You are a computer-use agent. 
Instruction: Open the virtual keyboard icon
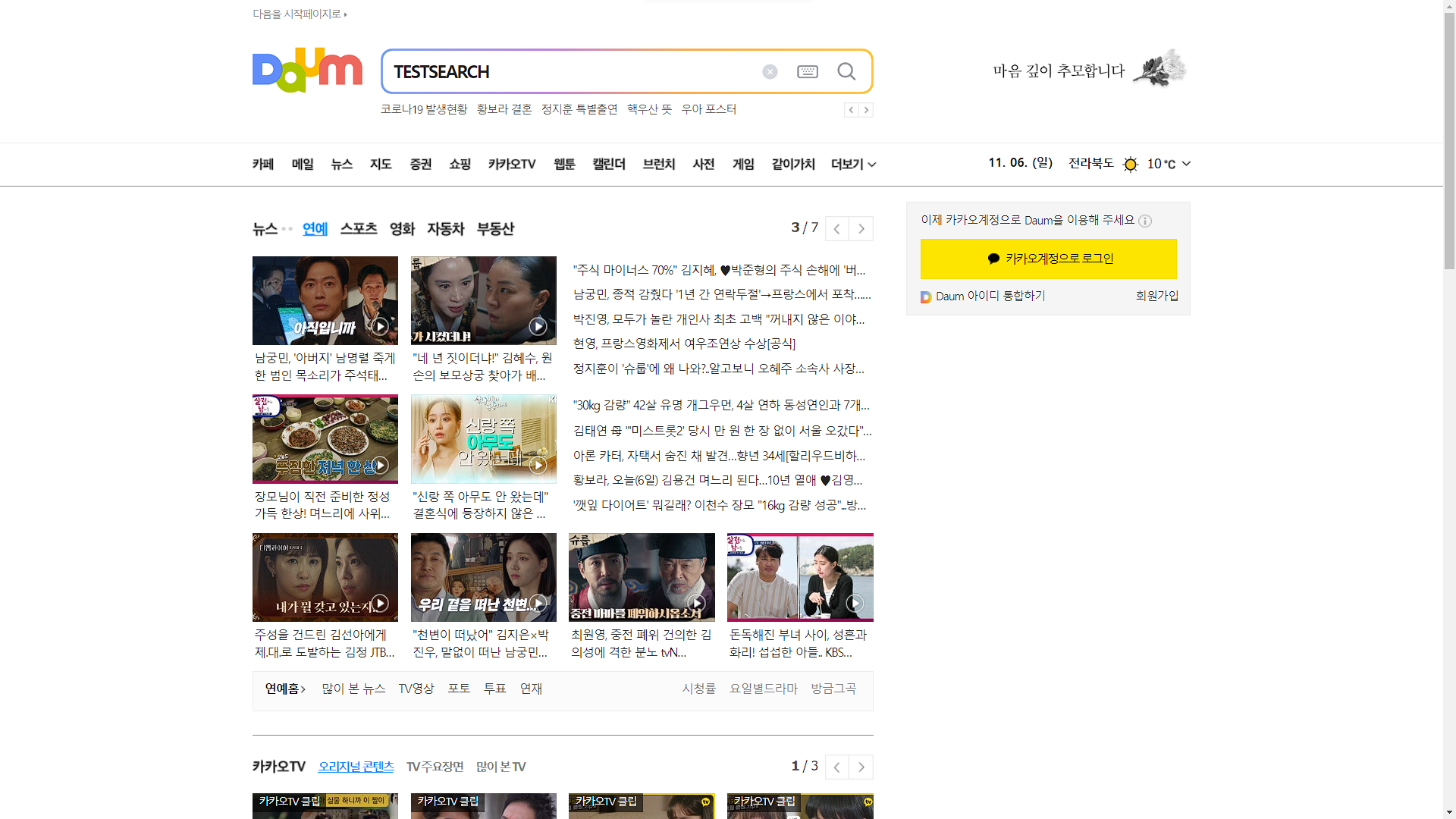pos(808,71)
